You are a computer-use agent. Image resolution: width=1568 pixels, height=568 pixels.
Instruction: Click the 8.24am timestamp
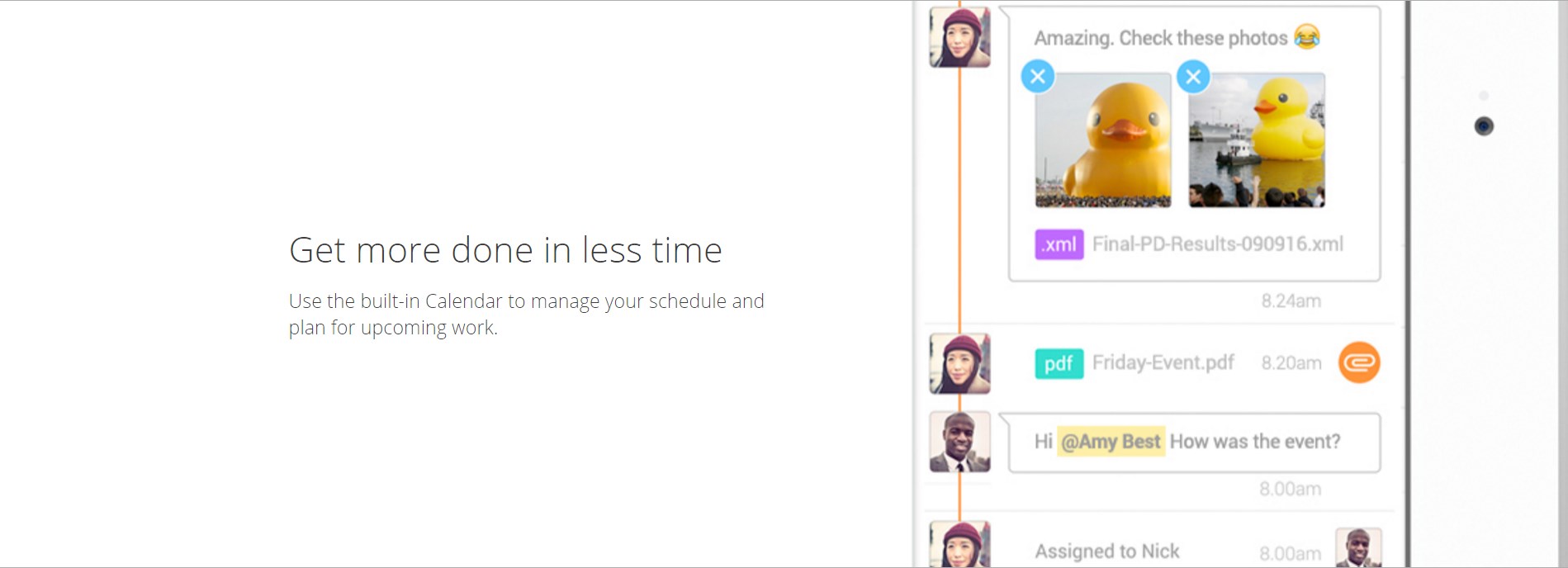pyautogui.click(x=1291, y=301)
